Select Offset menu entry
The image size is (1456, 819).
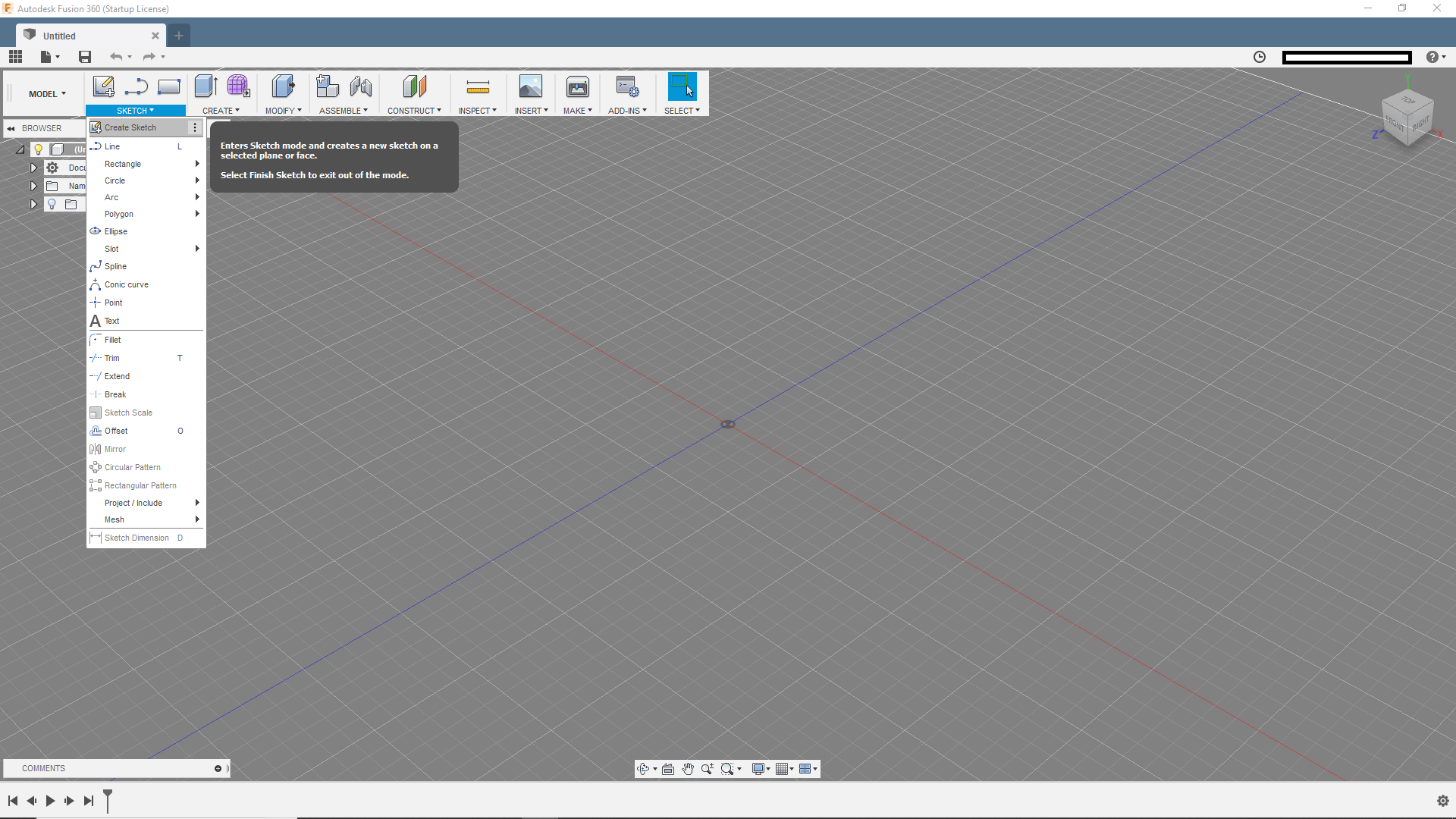coord(146,431)
